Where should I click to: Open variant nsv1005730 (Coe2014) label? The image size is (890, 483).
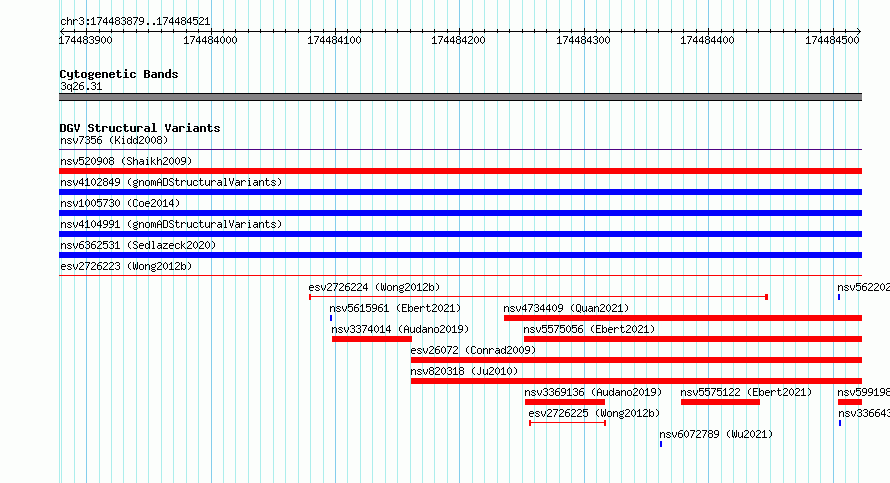click(x=120, y=203)
